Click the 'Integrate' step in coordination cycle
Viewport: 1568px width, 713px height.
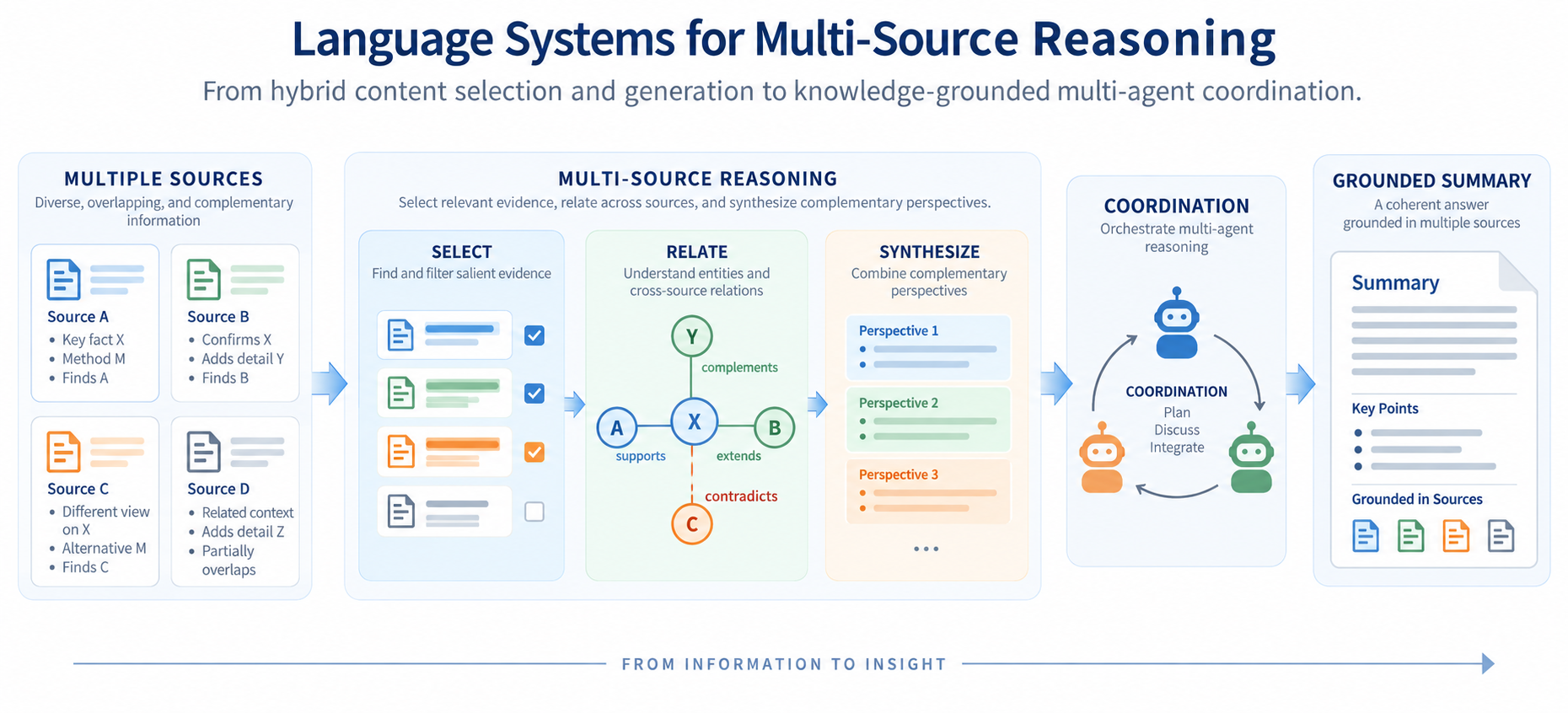click(x=1177, y=448)
